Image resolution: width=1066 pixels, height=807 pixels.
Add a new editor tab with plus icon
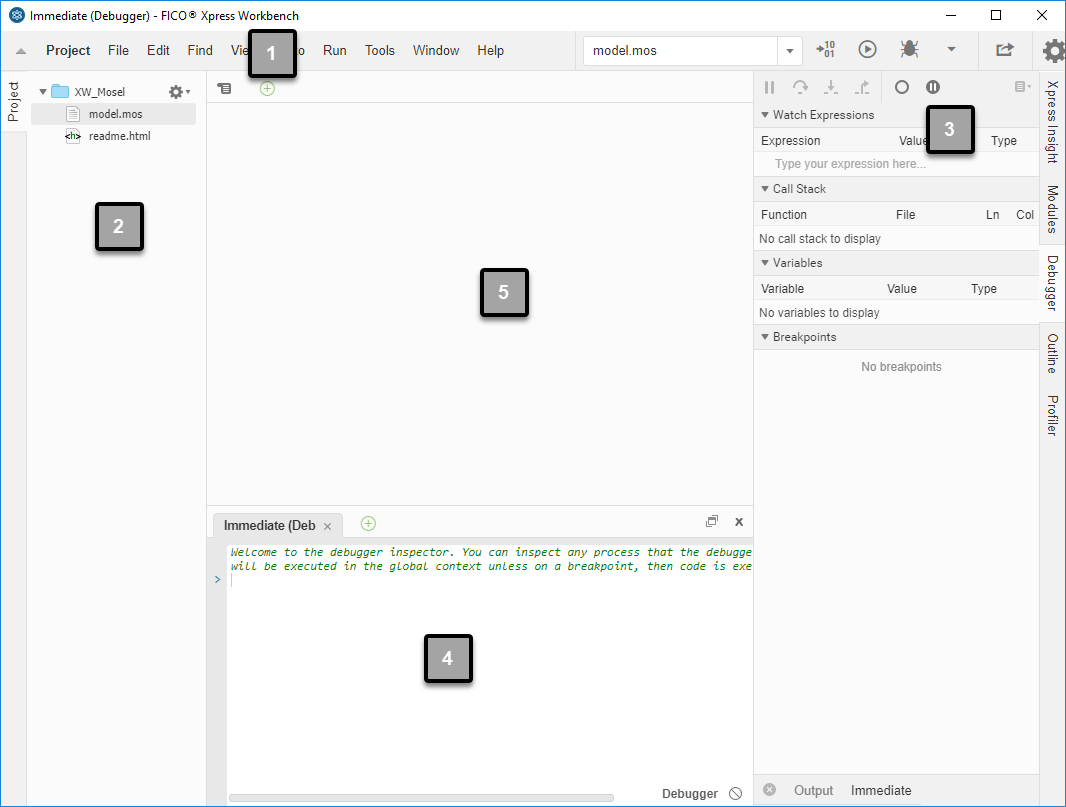[x=267, y=89]
